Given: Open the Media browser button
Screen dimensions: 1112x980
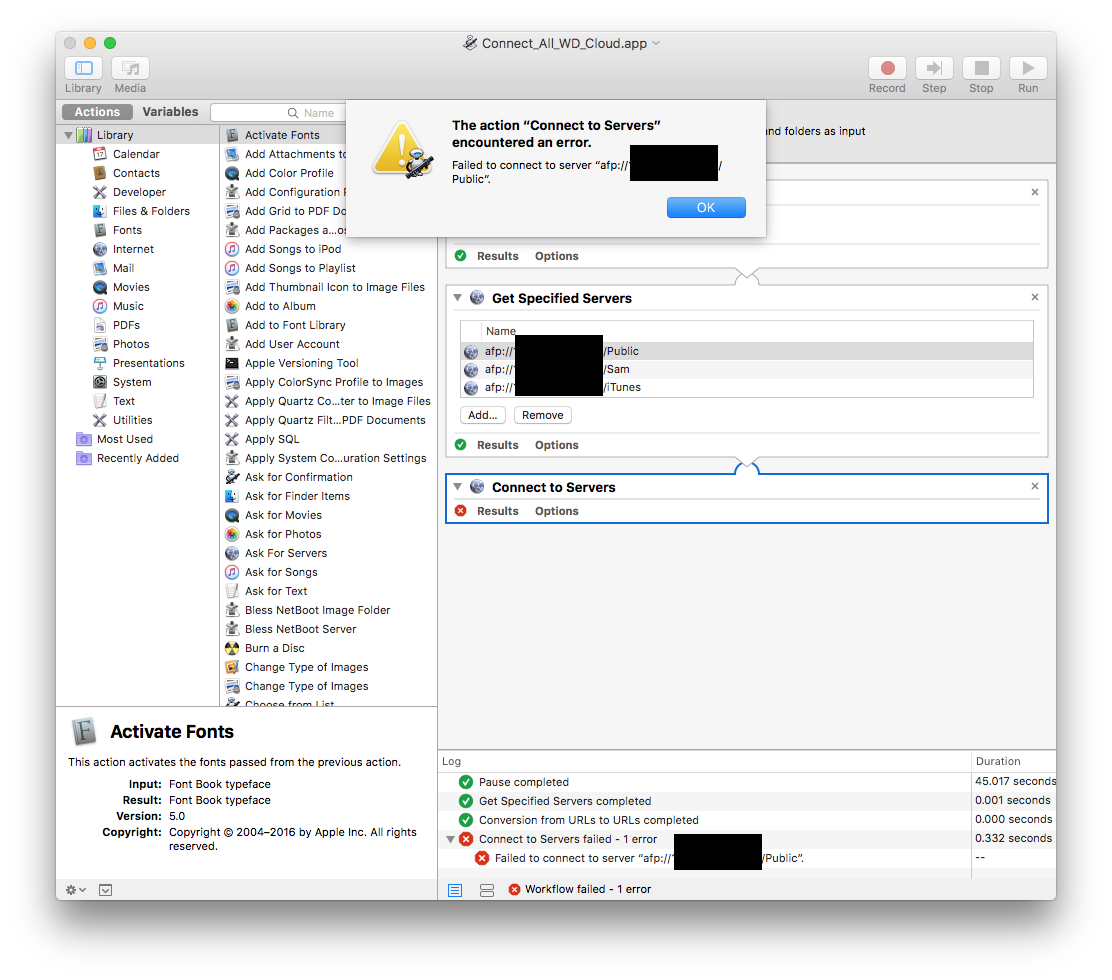Looking at the screenshot, I should pyautogui.click(x=130, y=68).
